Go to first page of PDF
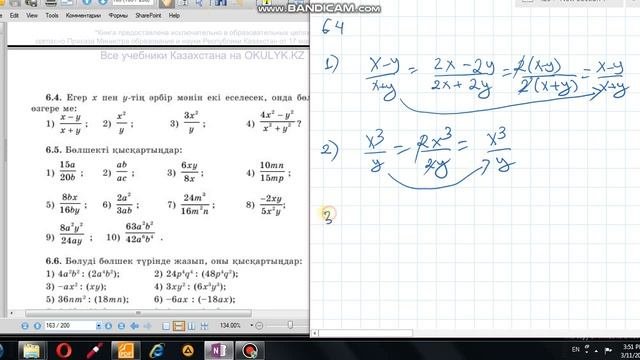The image size is (640, 360). (25, 326)
